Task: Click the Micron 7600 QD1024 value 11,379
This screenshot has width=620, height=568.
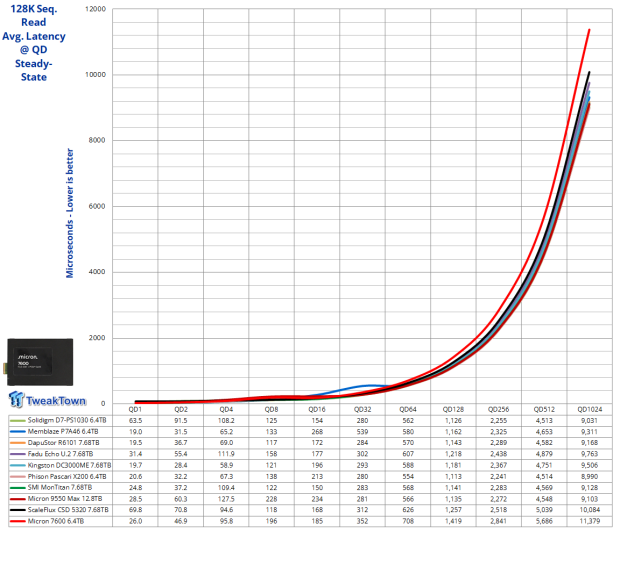Action: point(590,521)
